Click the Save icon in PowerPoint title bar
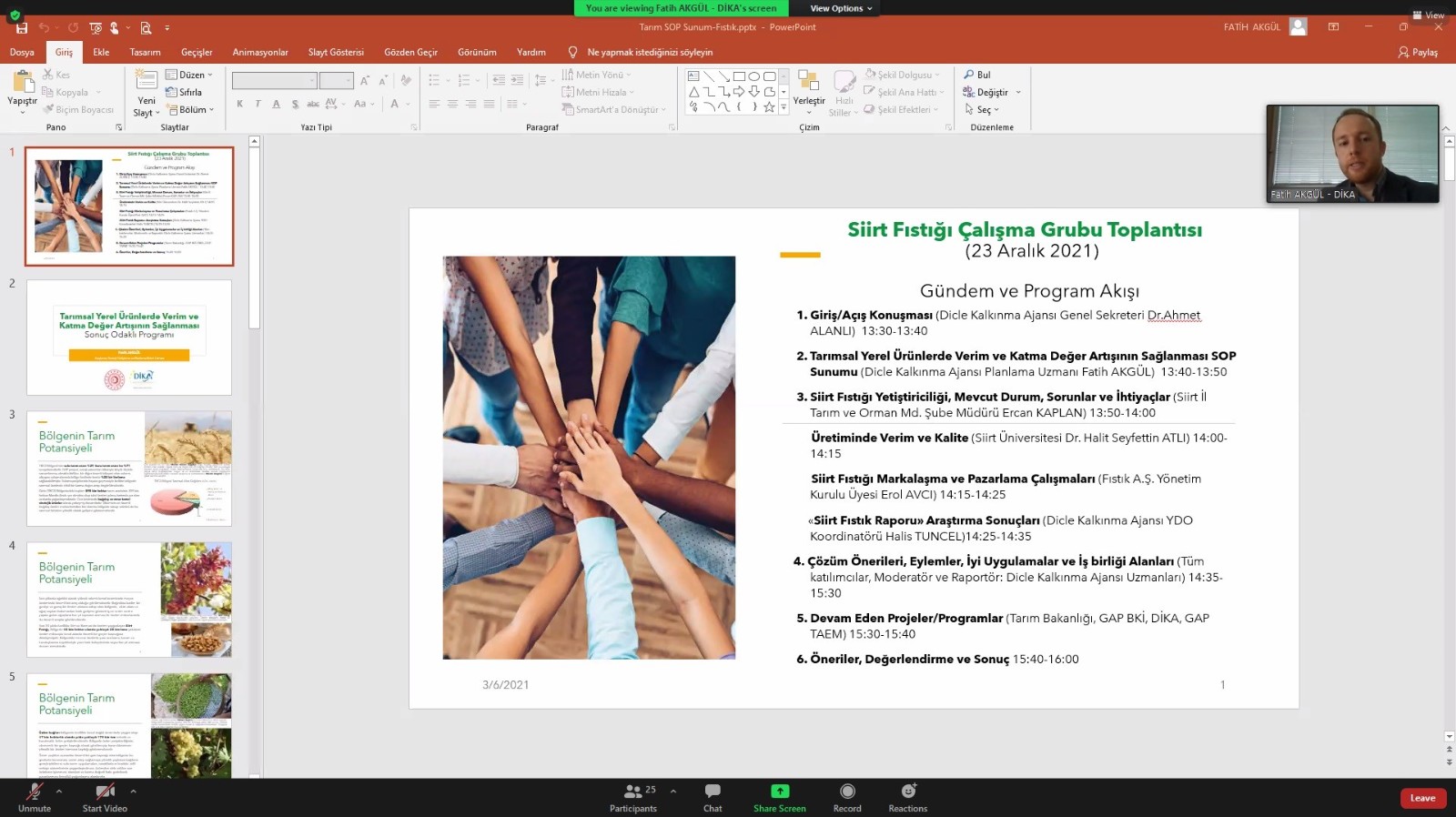Screen dimensions: 1456x817 click(x=22, y=28)
